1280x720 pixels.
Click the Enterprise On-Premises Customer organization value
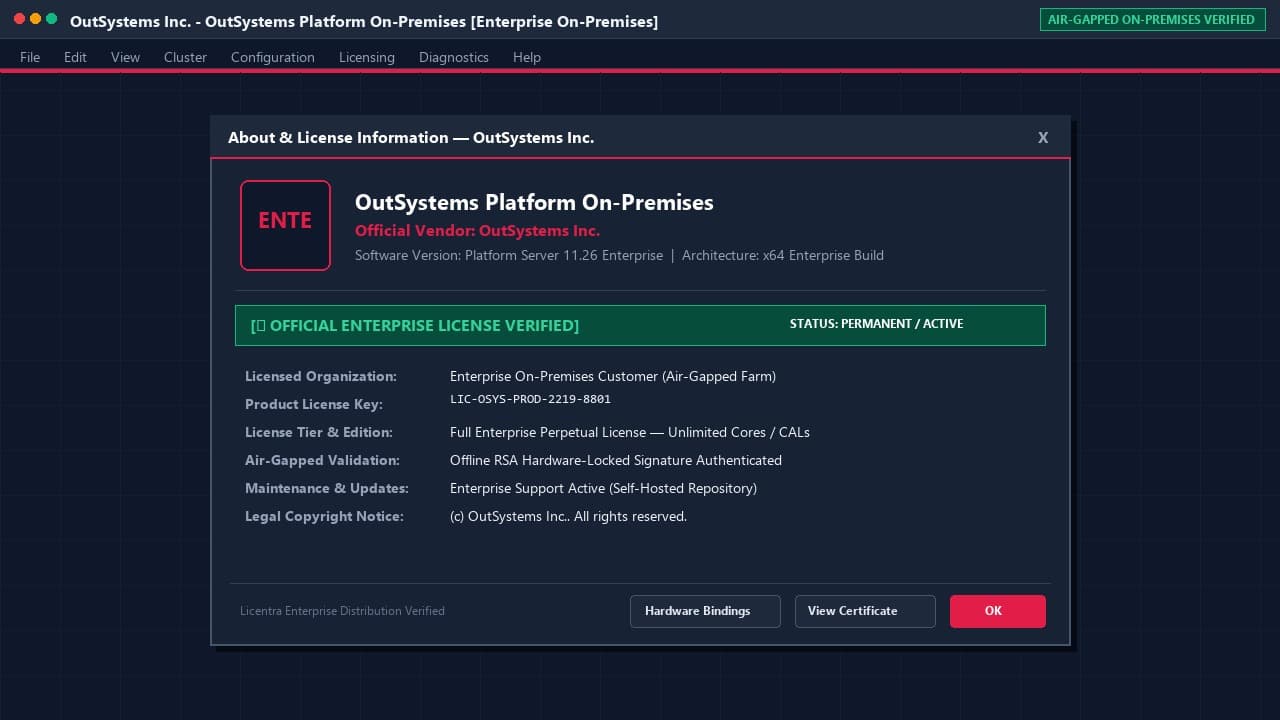(613, 376)
